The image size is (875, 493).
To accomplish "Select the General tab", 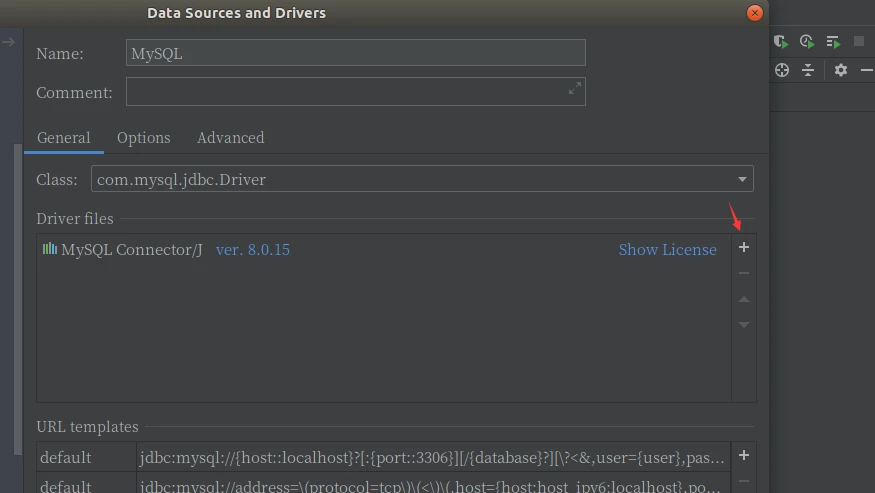I will tap(64, 138).
